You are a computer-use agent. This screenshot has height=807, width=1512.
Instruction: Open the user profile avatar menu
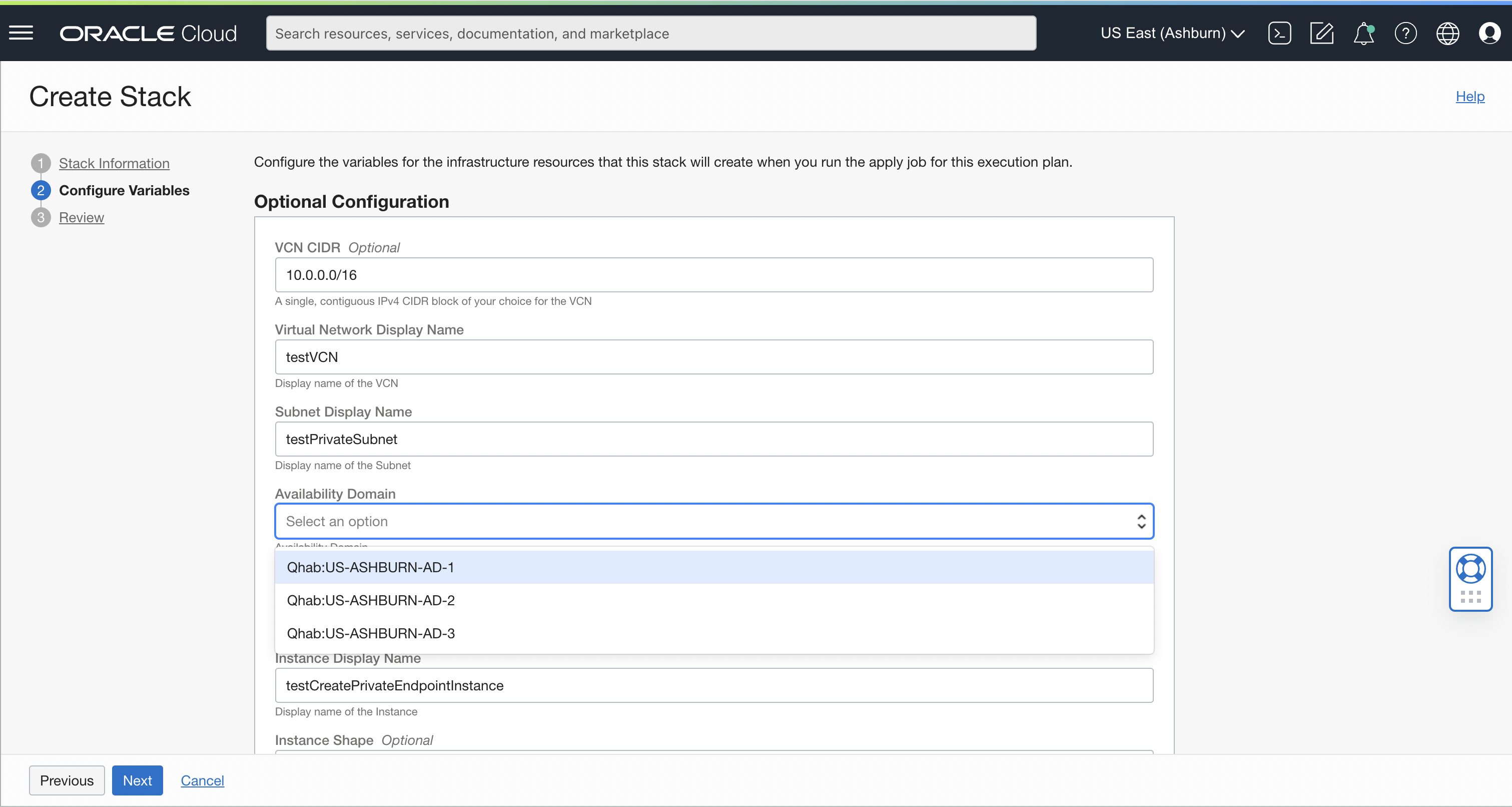(x=1490, y=34)
